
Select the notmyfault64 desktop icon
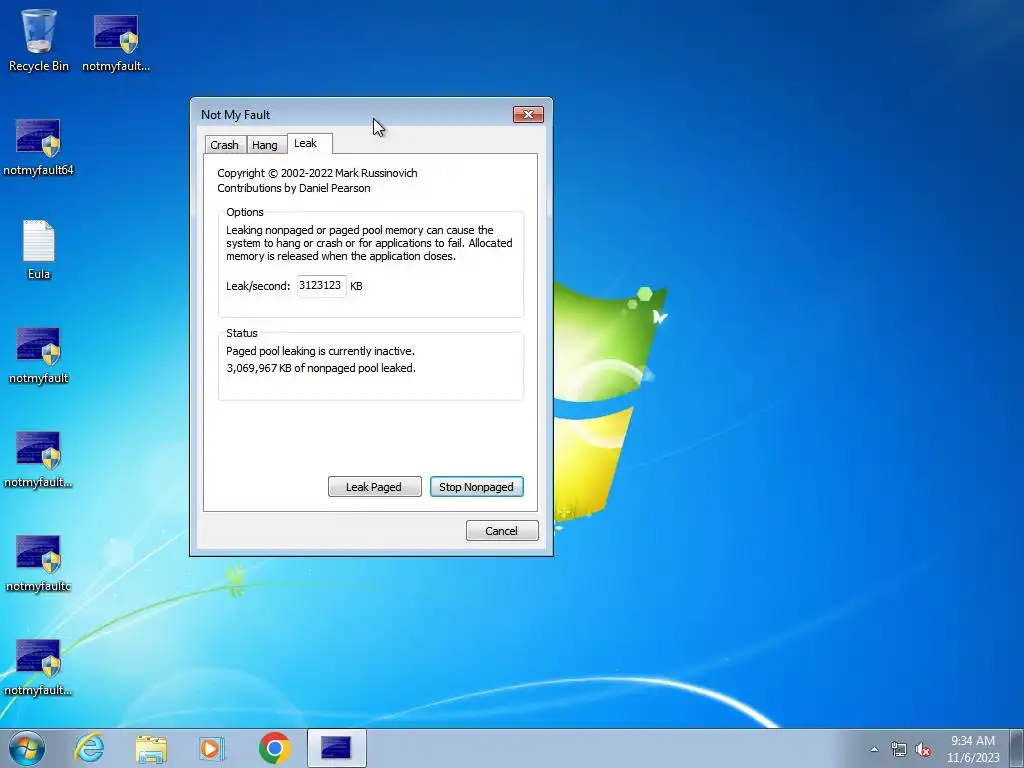[x=39, y=147]
